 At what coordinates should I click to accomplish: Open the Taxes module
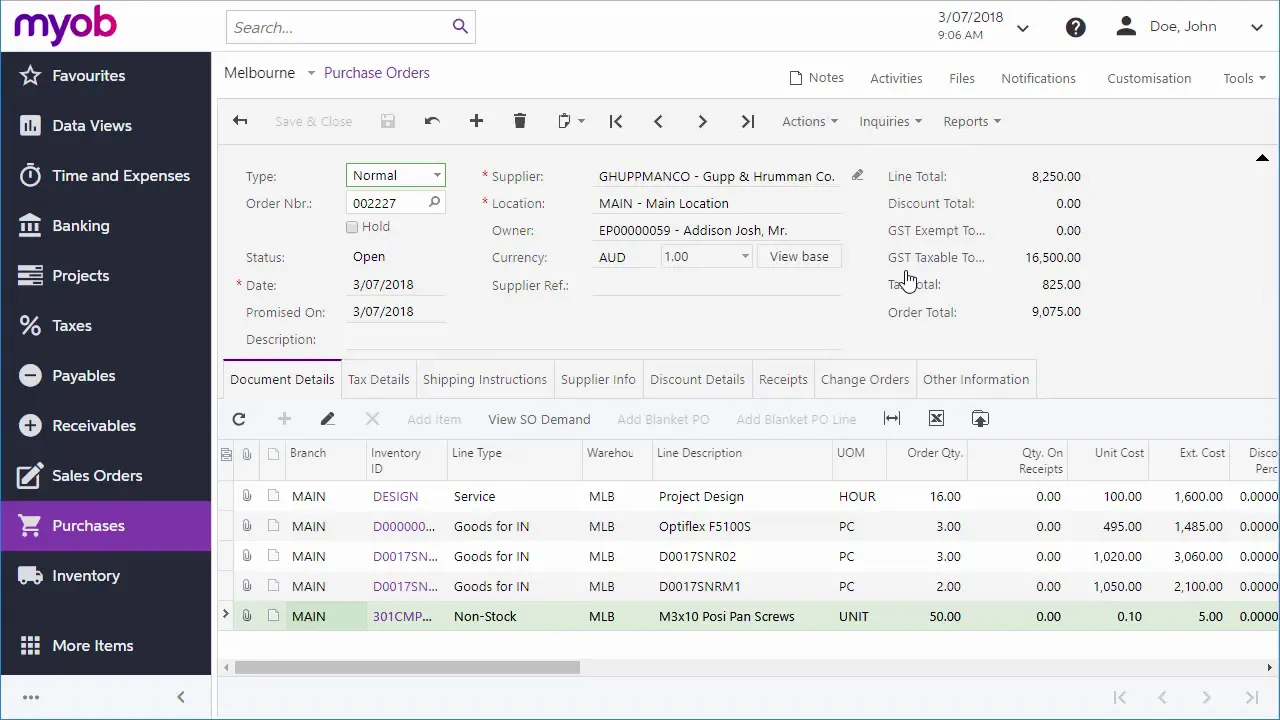106,326
